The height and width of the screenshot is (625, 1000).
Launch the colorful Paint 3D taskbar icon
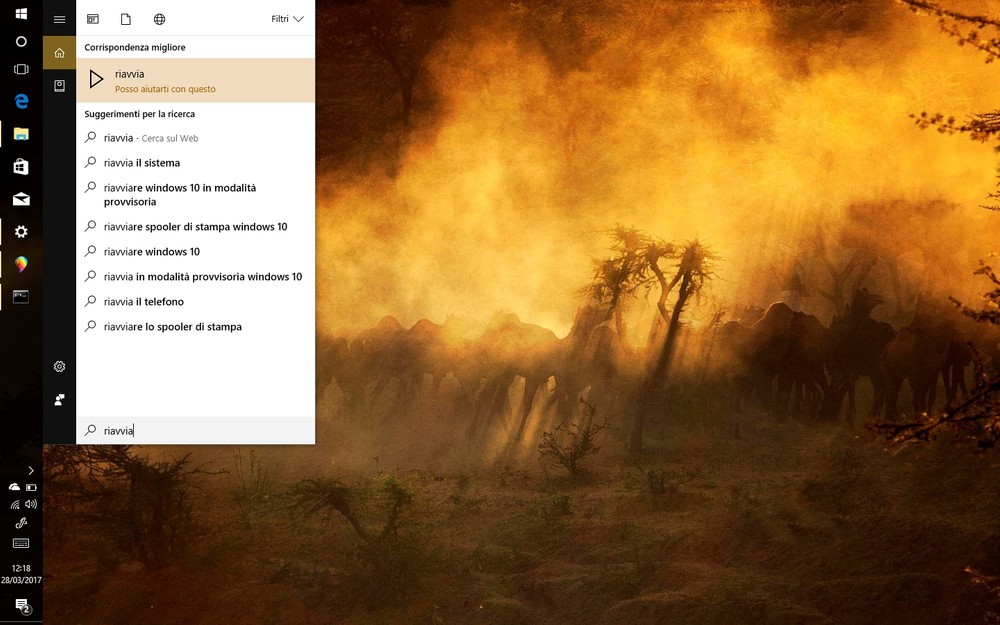click(x=21, y=264)
